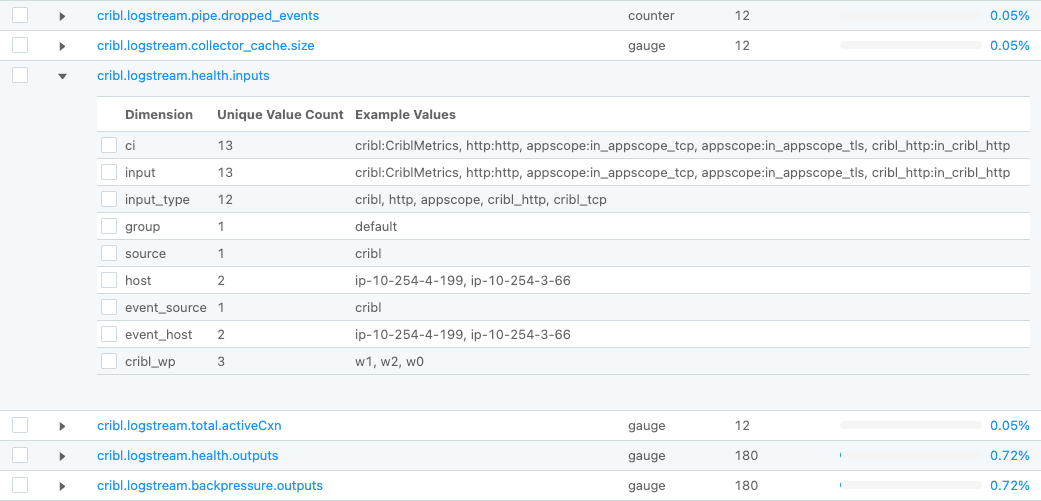Image resolution: width=1041 pixels, height=501 pixels.
Task: Collapse the cribl.logstream.health.inputs row
Action: (62, 76)
